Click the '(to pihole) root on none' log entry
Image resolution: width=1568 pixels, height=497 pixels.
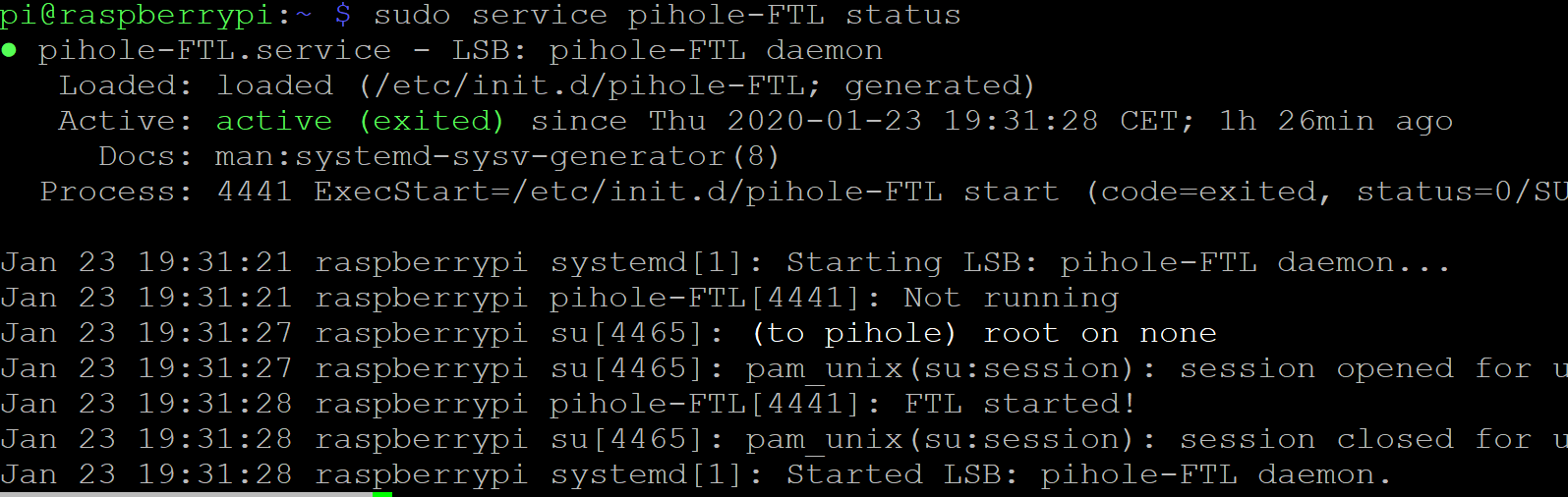tap(984, 333)
